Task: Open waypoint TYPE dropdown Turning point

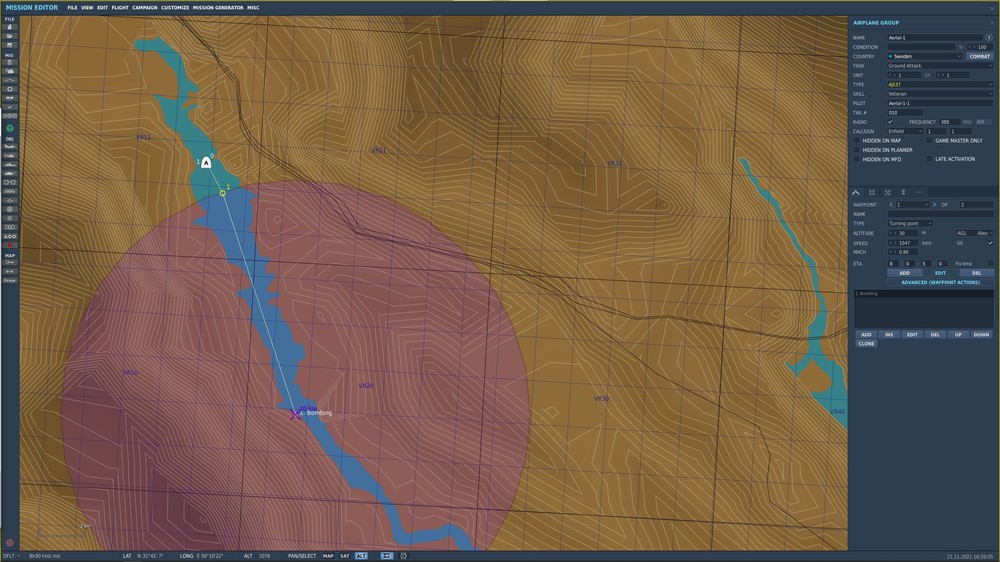Action: coord(910,223)
